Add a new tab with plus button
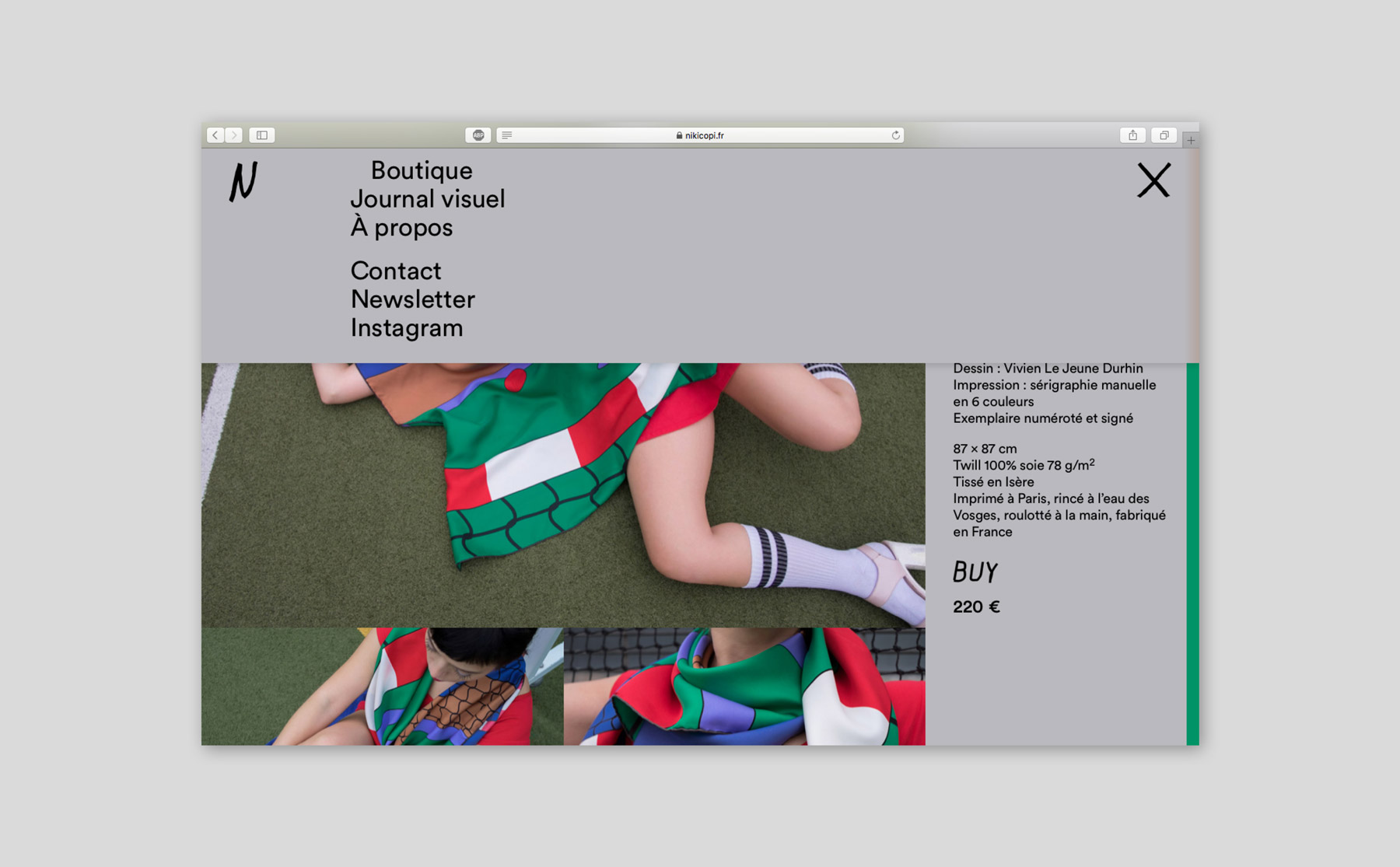1400x867 pixels. coord(1191,141)
